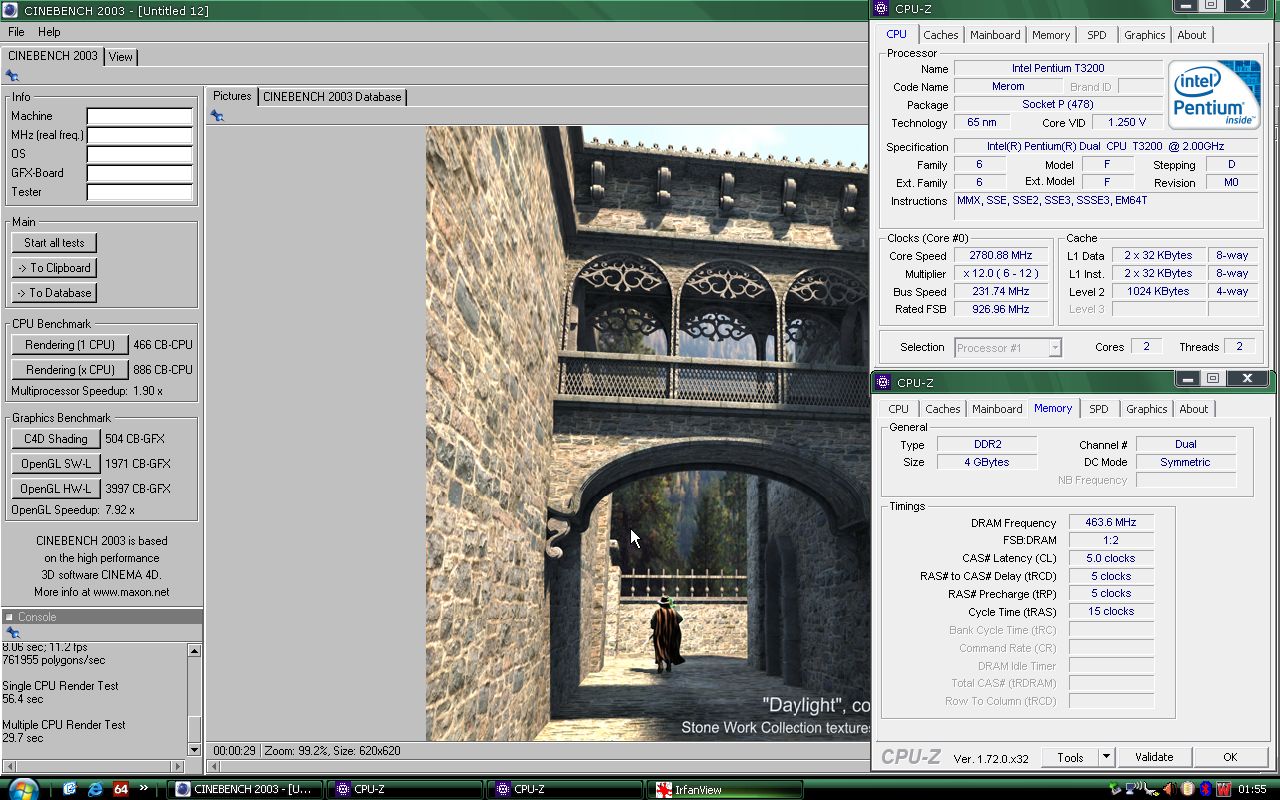The image size is (1280, 800).
Task: Click console scrollbar up arrow
Action: (195, 650)
